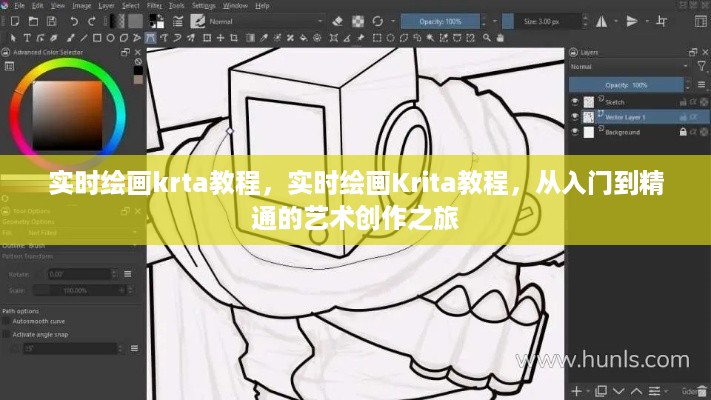Toggle preserve alpha checkerboard button

358,21
